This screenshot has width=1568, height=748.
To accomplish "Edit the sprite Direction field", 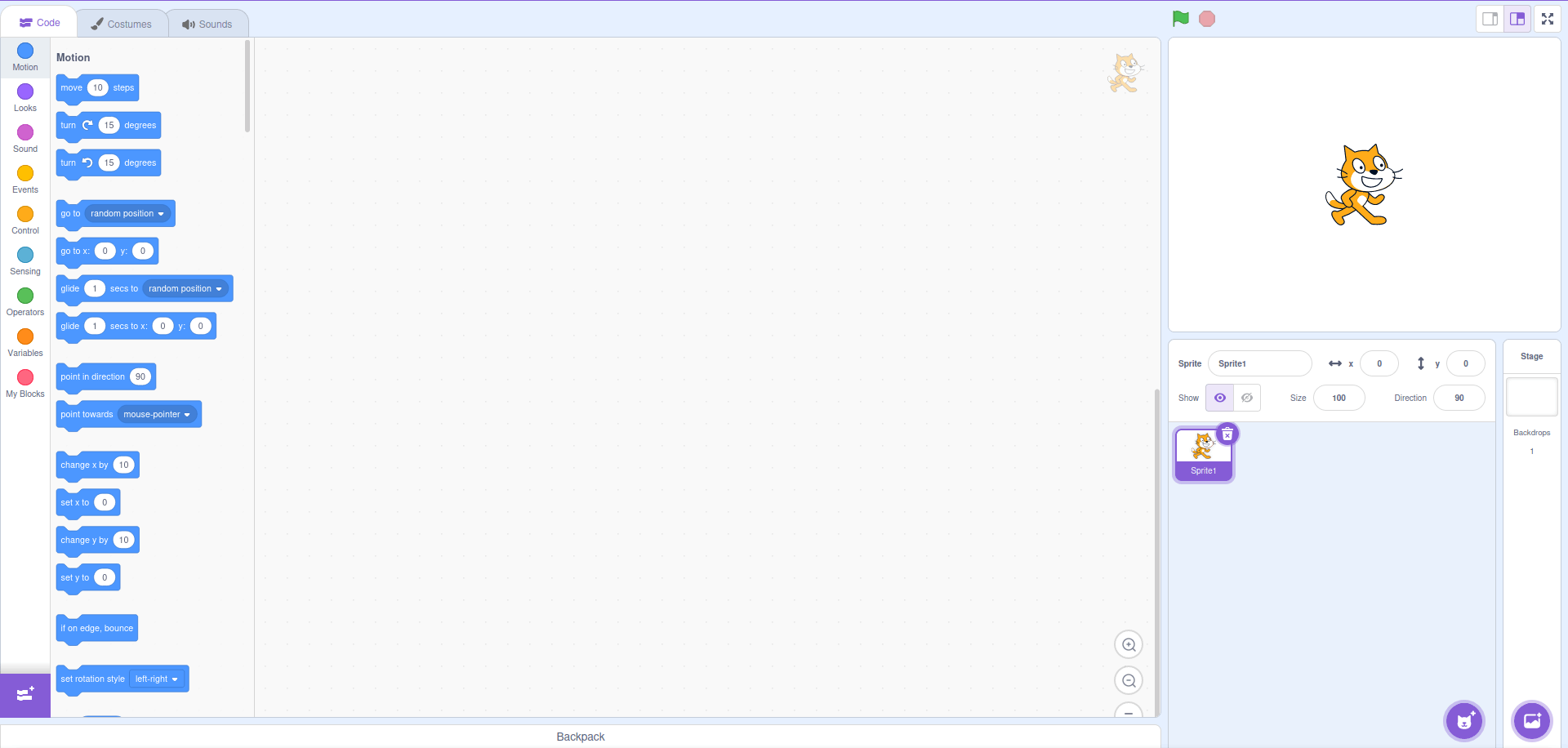I will coord(1459,398).
